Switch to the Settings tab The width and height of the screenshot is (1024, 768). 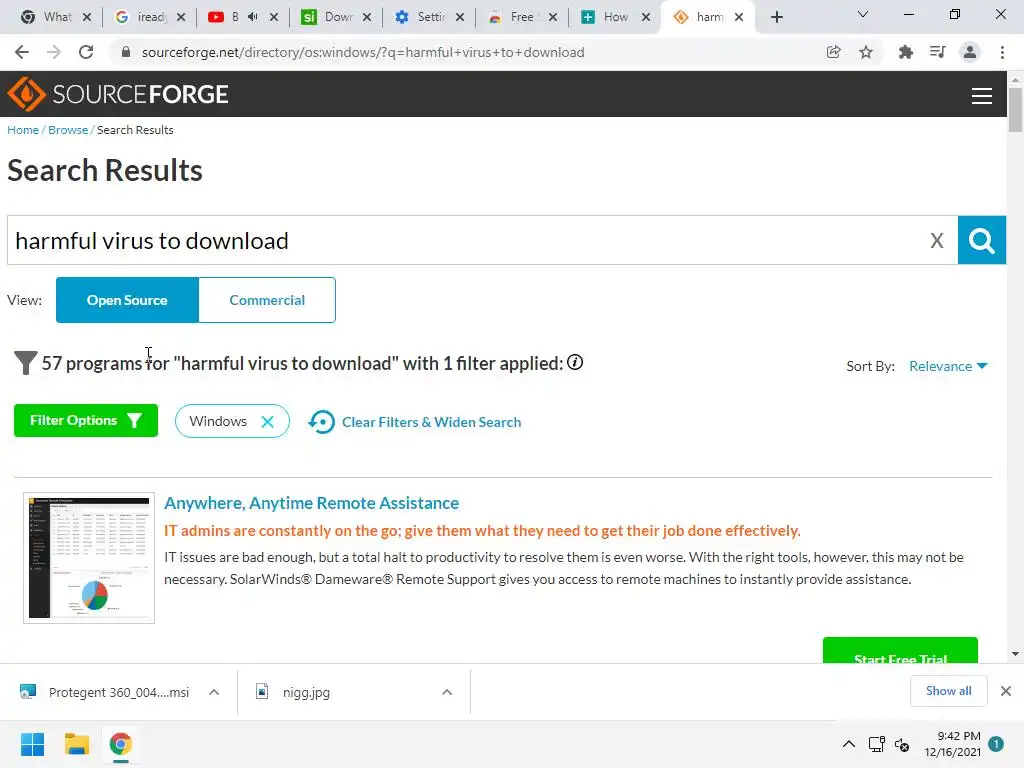(x=429, y=17)
